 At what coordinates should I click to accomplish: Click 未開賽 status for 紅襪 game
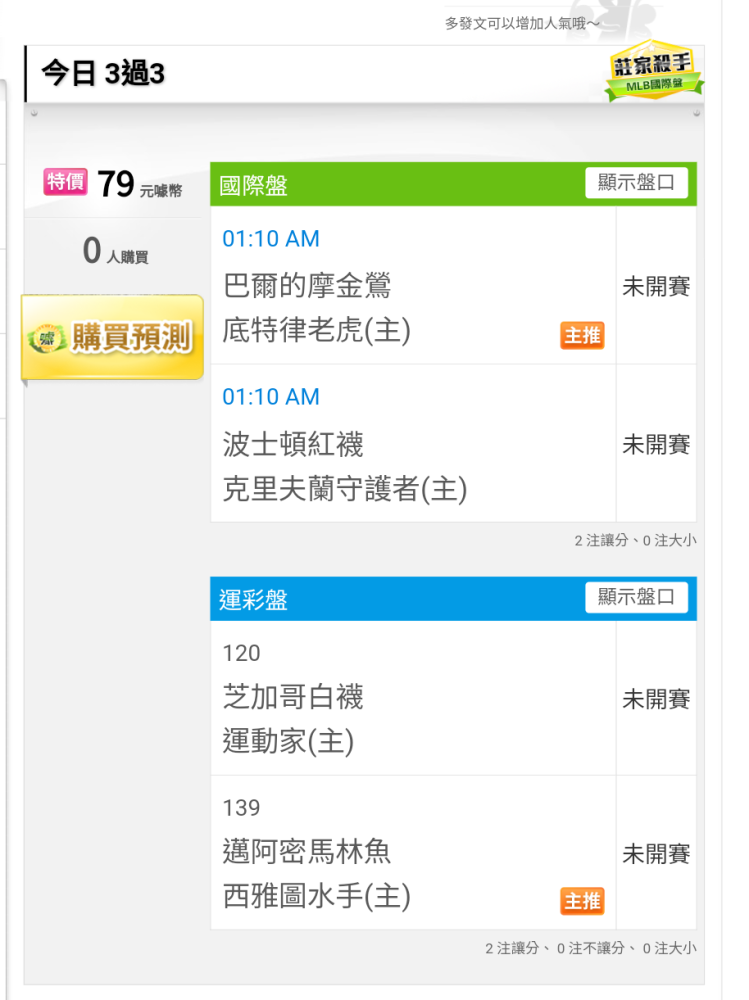[x=656, y=445]
